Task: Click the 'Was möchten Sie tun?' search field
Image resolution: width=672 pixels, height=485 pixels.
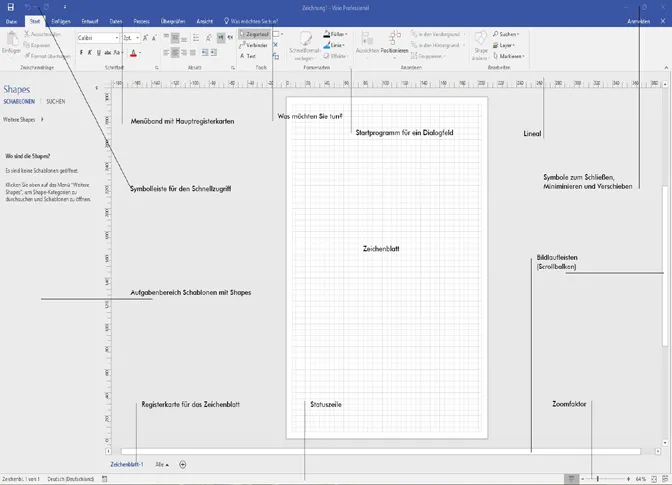Action: 253,20
